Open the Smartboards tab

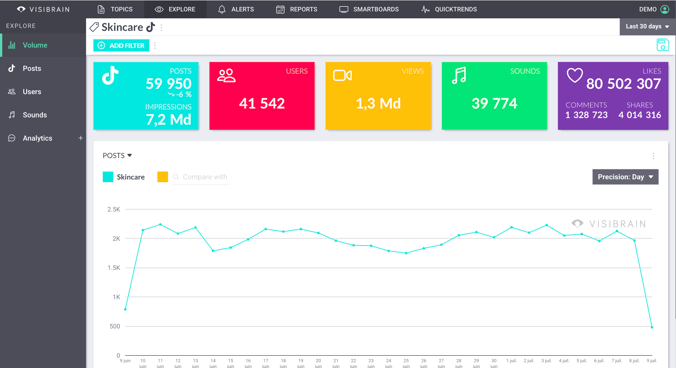[x=369, y=9]
